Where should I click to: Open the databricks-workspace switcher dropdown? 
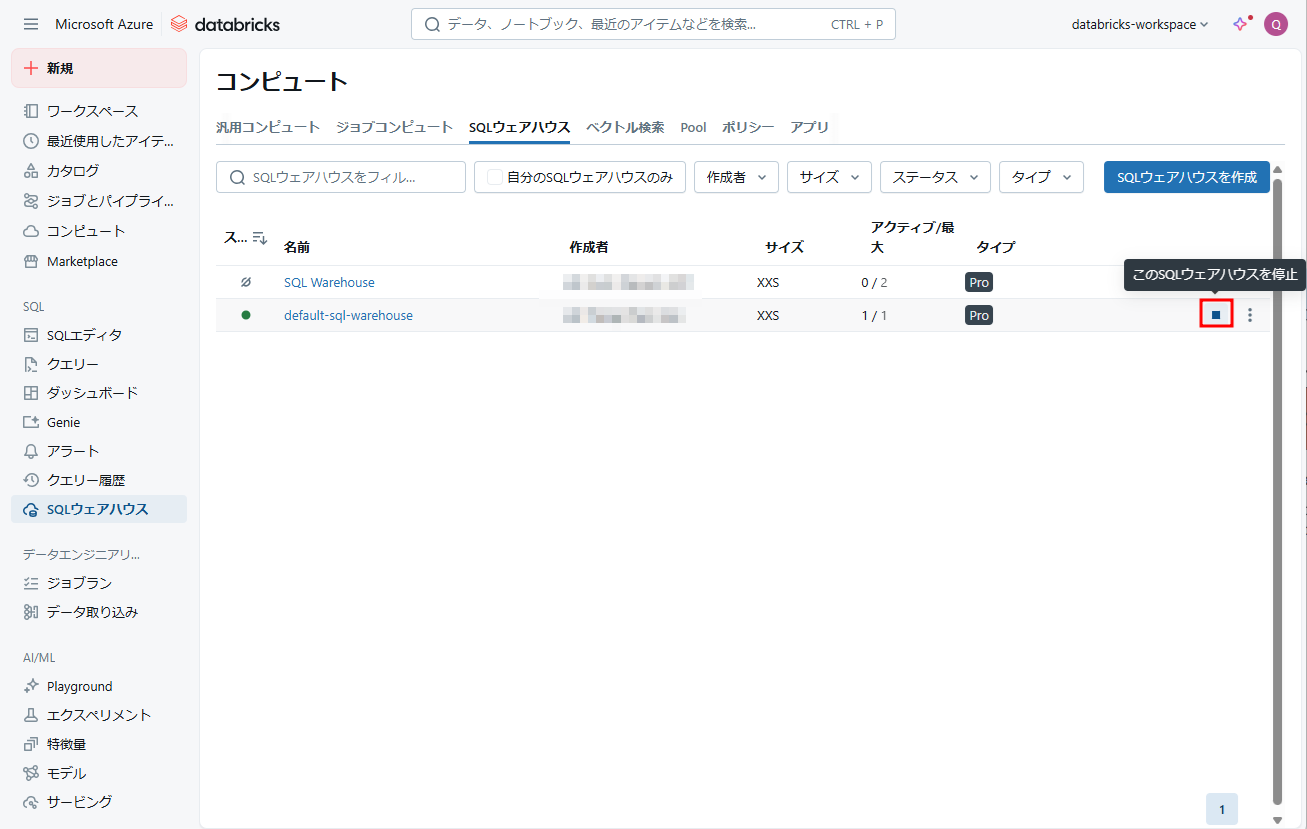click(1139, 24)
